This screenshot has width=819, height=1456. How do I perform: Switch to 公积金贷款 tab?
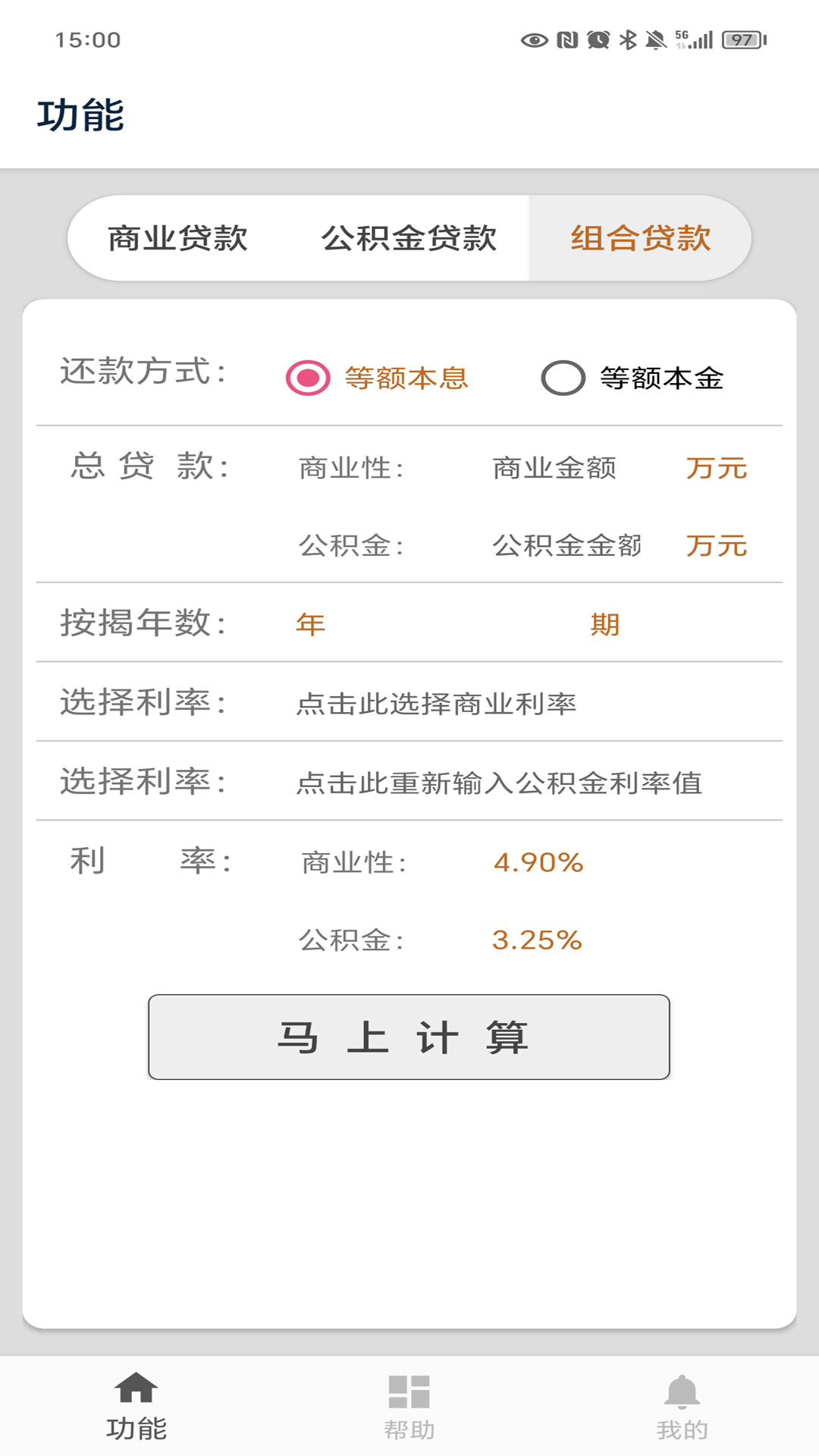409,238
